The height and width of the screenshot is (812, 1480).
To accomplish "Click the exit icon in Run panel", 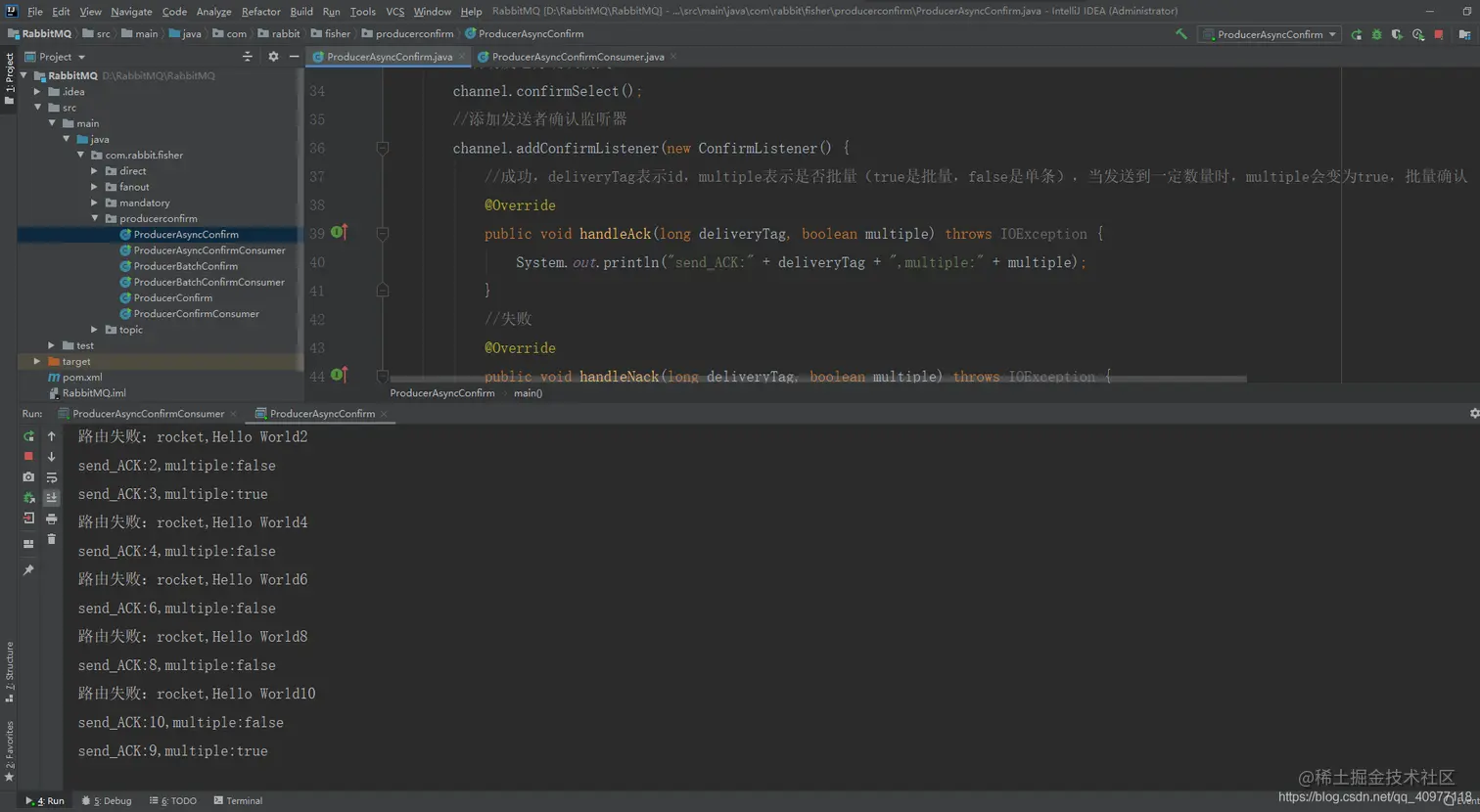I will click(28, 519).
